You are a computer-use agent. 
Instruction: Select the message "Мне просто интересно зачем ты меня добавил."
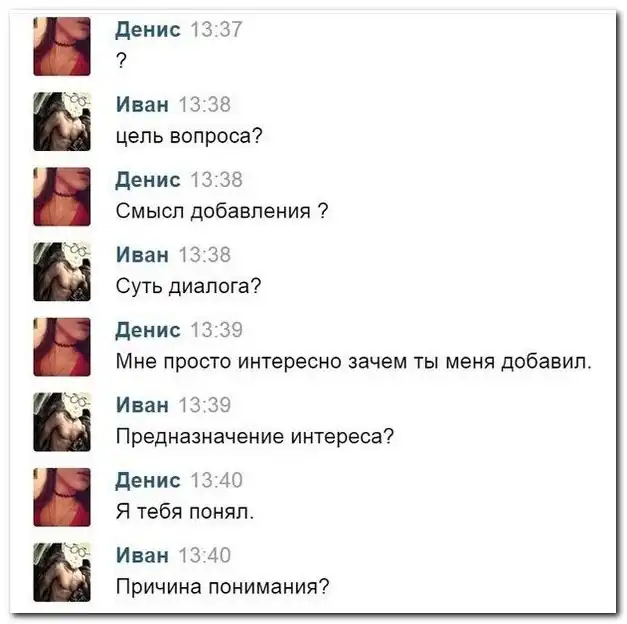tap(353, 362)
